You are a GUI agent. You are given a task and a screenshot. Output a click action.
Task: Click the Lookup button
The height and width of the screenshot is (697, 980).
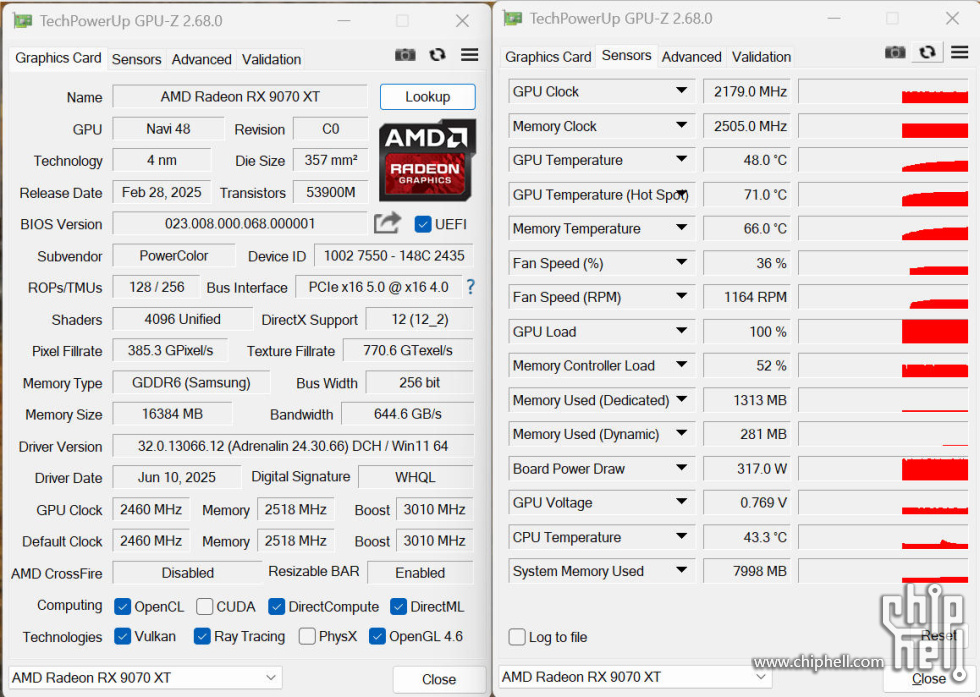(427, 97)
